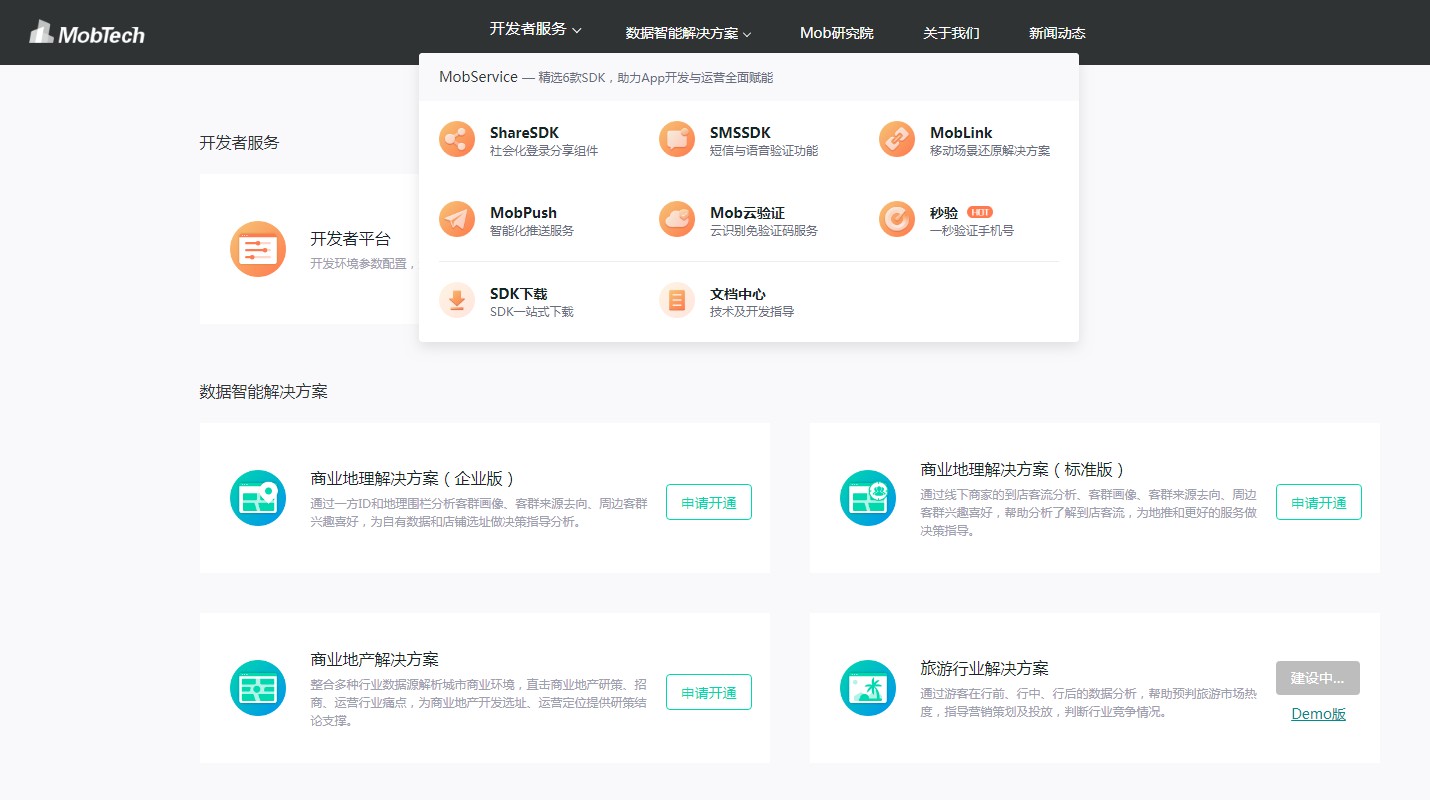This screenshot has height=800, width=1430.
Task: Click the 云识别免验证码服务 description
Action: tap(764, 231)
